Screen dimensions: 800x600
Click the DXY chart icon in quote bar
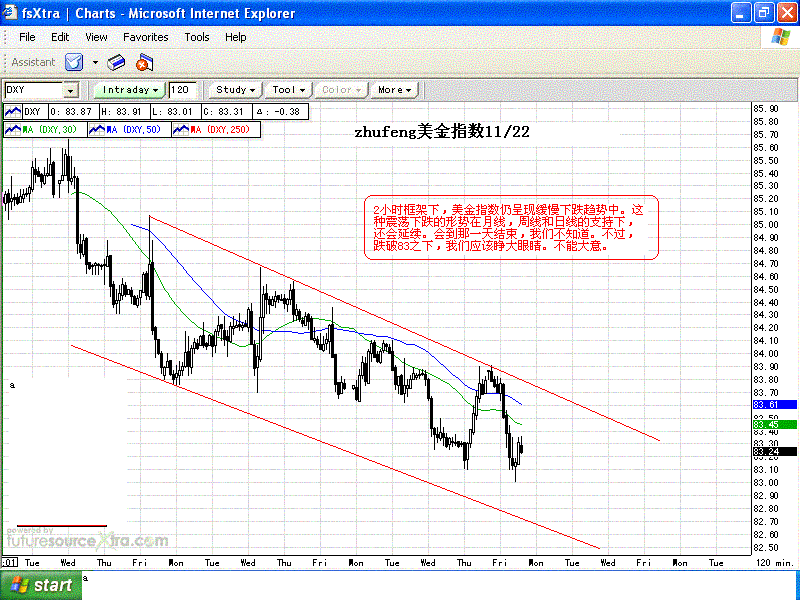pos(13,112)
